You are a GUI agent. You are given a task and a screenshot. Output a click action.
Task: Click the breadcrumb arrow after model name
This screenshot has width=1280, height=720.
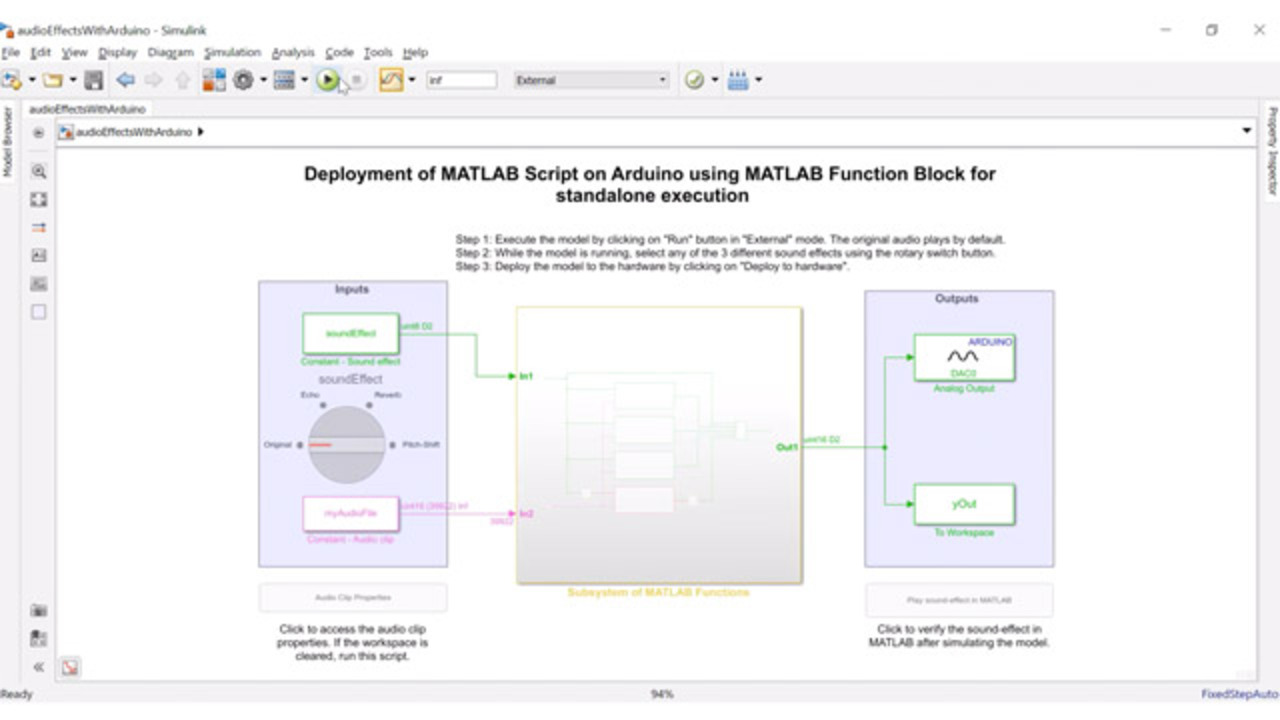click(x=201, y=131)
